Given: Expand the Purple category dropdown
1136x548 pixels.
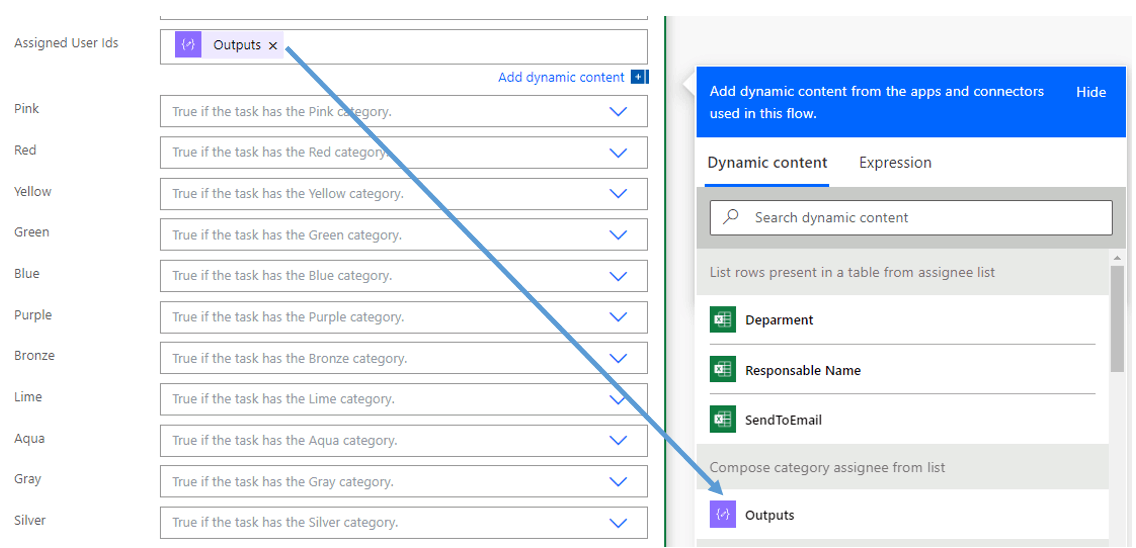Looking at the screenshot, I should [618, 317].
